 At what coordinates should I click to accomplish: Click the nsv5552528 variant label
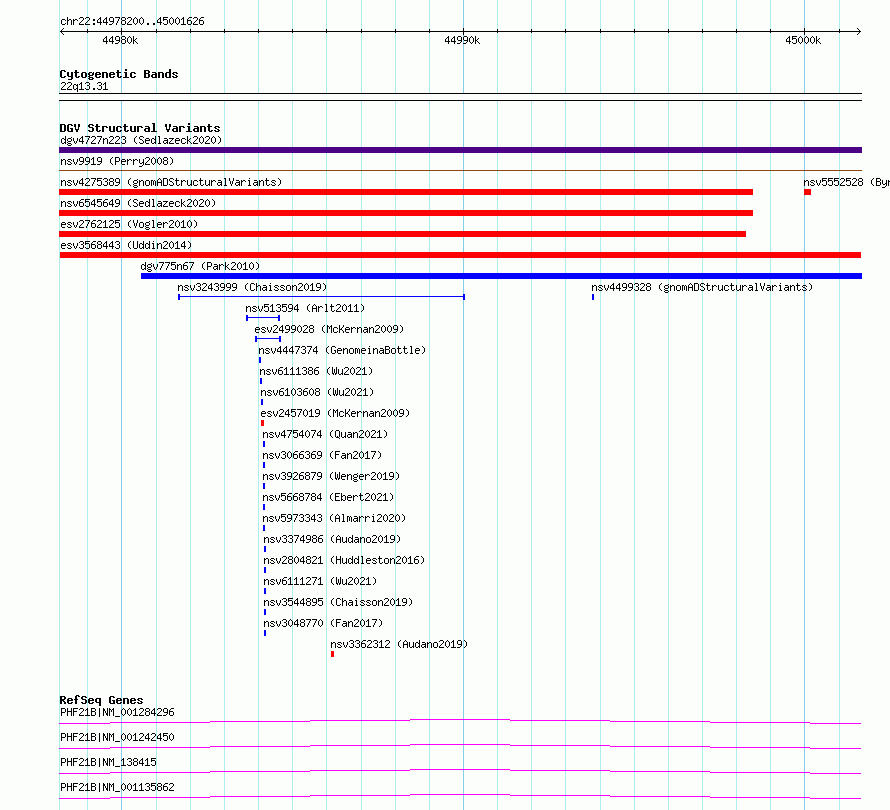point(846,182)
